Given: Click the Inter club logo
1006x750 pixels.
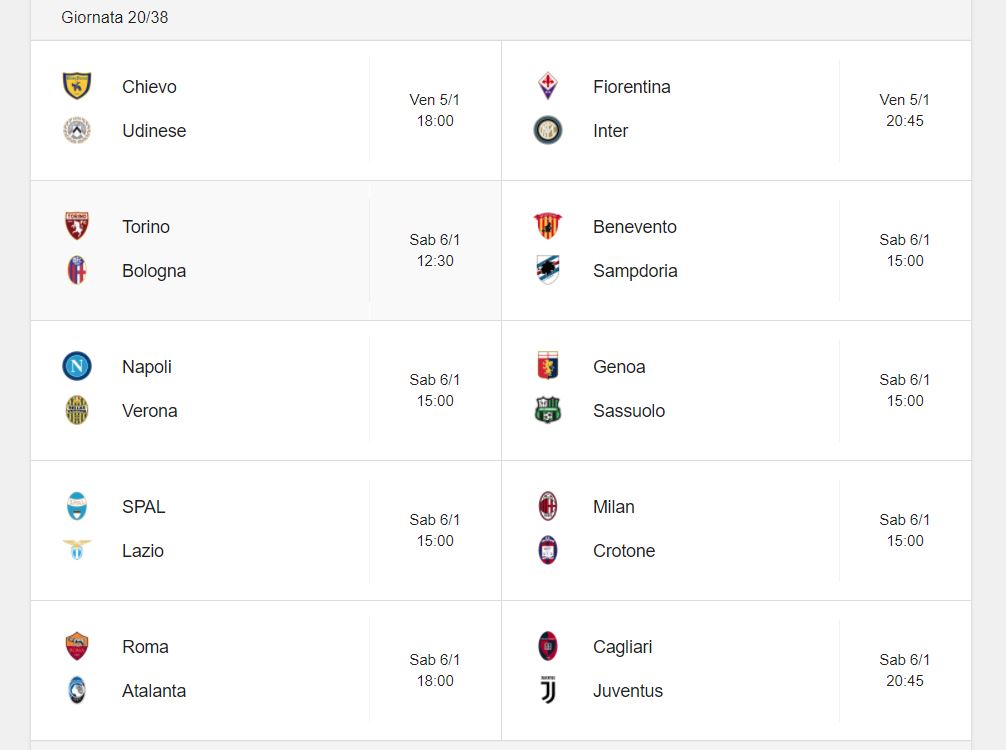Looking at the screenshot, I should (548, 130).
